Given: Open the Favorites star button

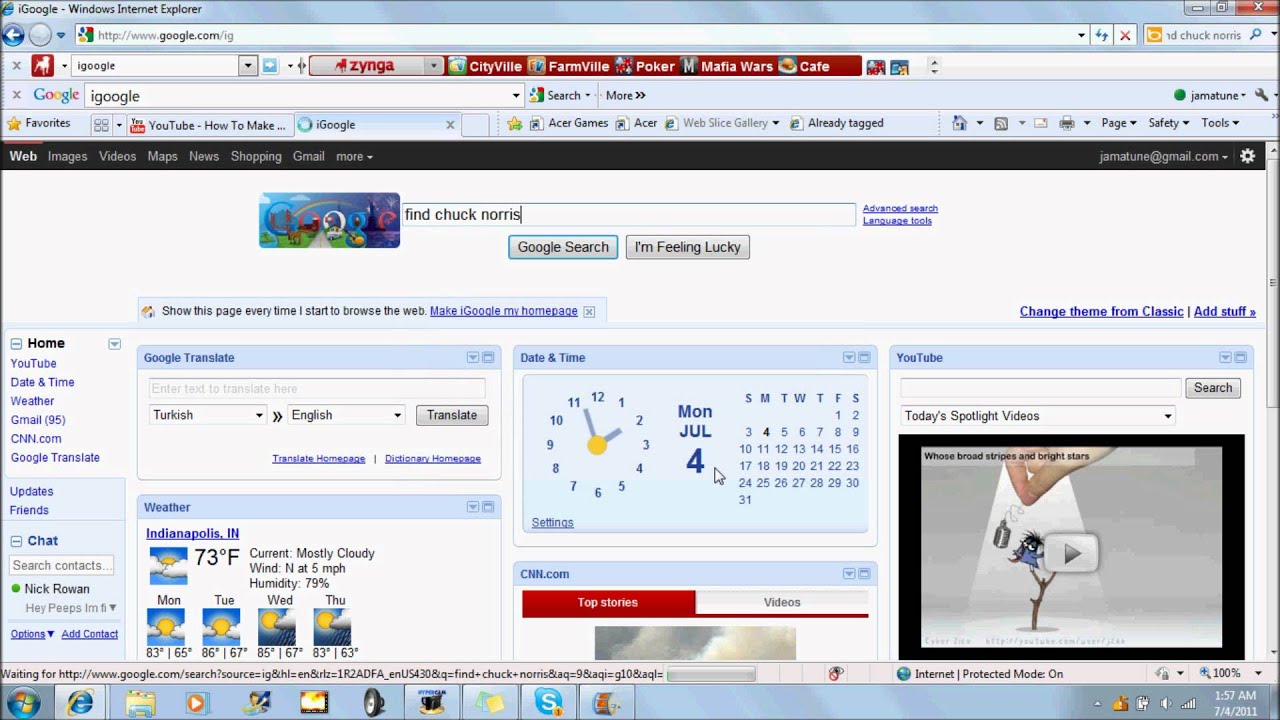Looking at the screenshot, I should [39, 124].
